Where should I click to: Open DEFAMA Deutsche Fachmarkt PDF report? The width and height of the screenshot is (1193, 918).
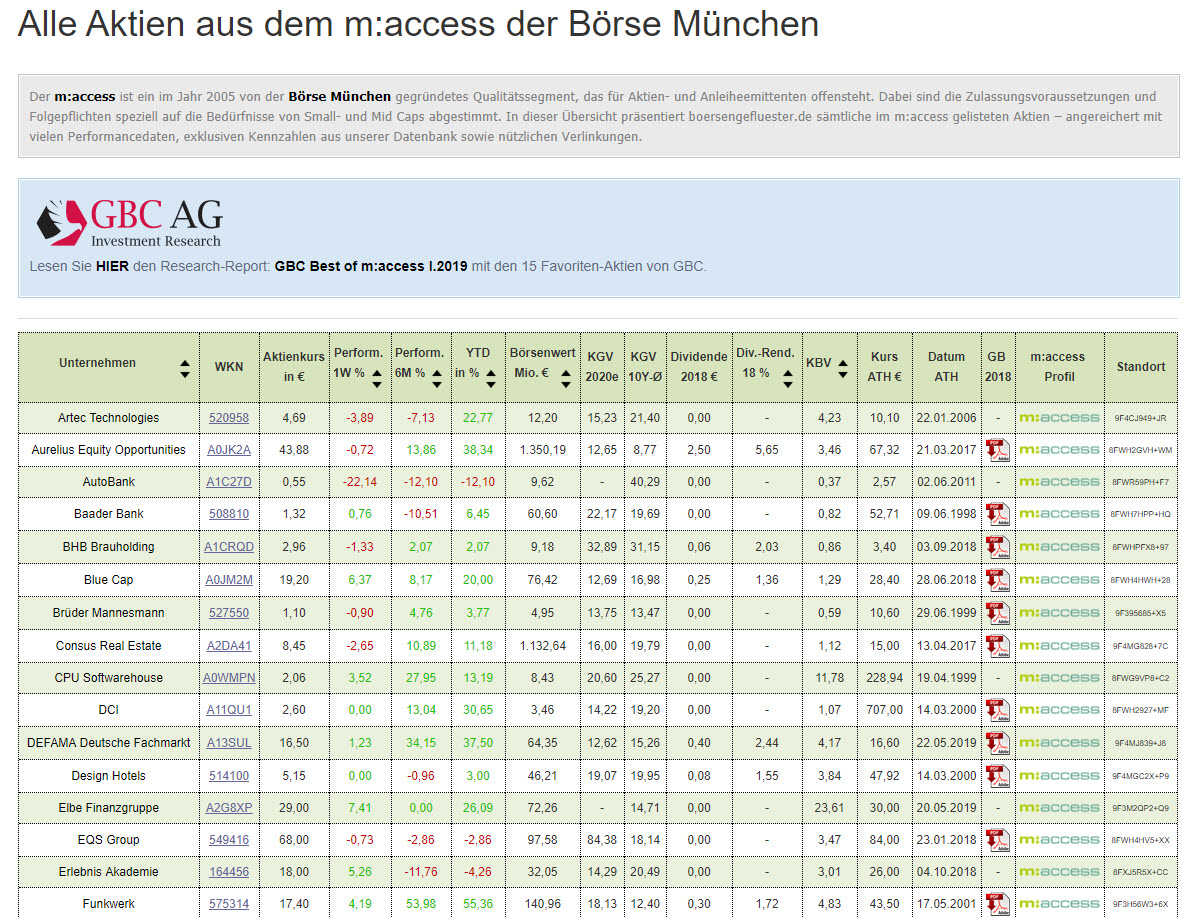pos(997,743)
